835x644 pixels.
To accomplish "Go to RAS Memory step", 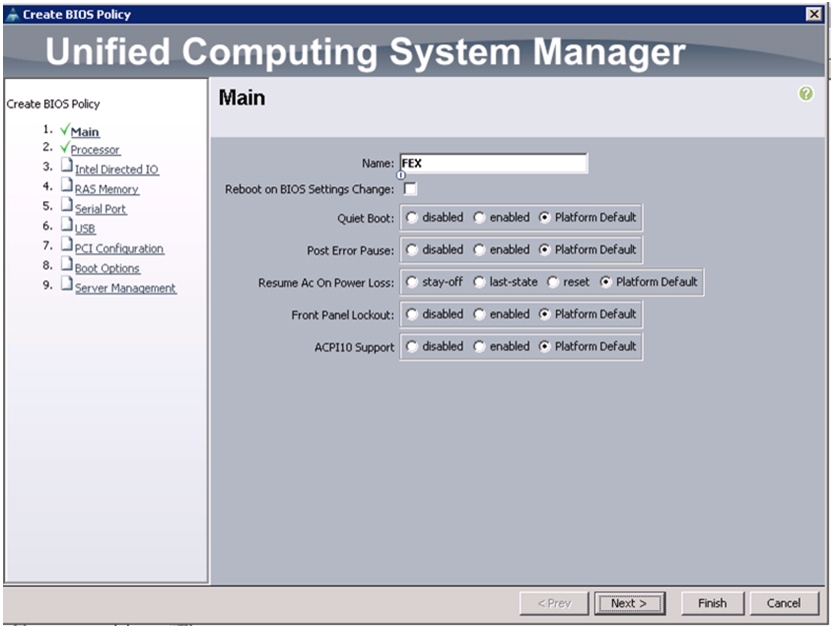I will 107,189.
